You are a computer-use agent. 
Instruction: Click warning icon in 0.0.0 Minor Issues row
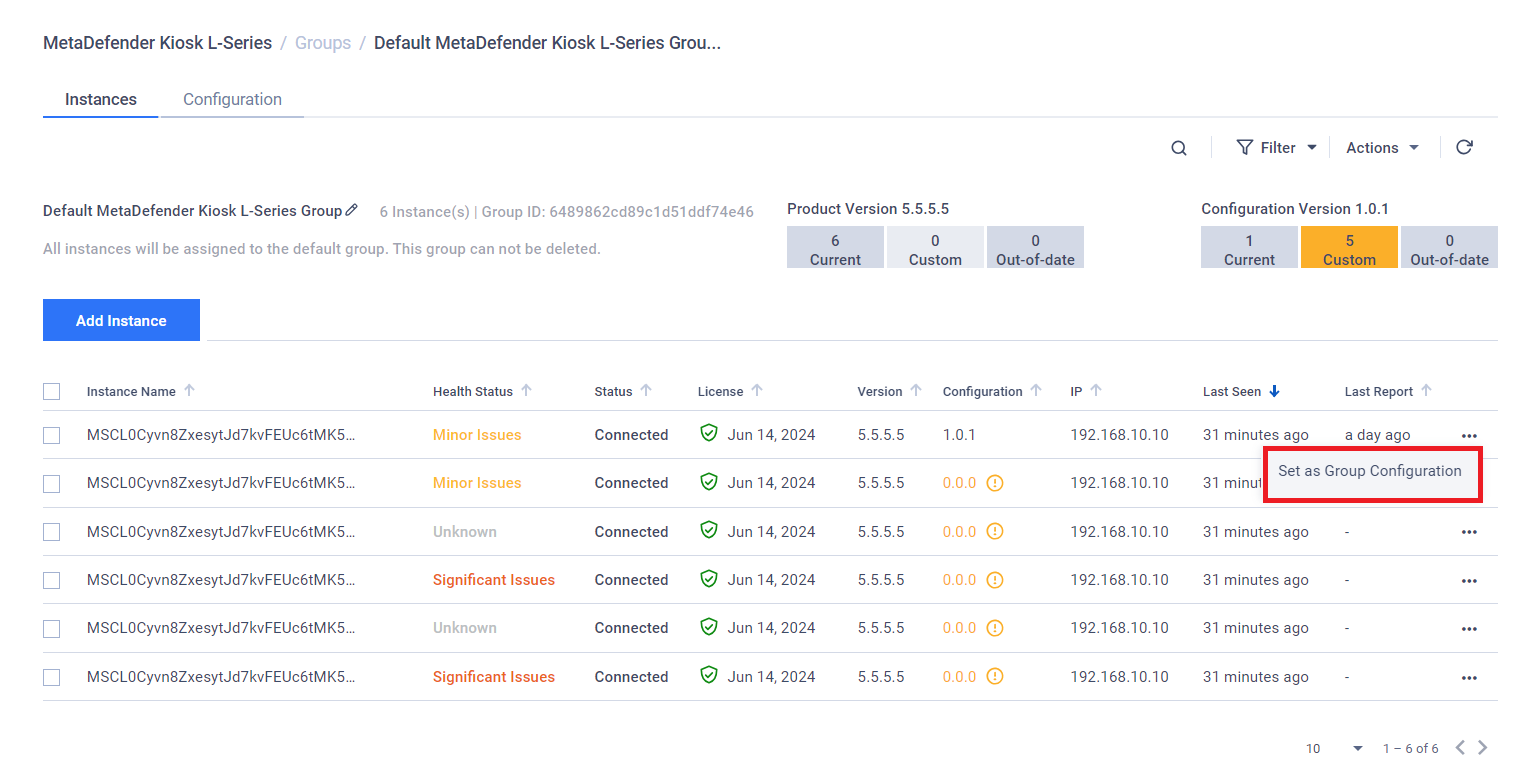click(x=994, y=483)
